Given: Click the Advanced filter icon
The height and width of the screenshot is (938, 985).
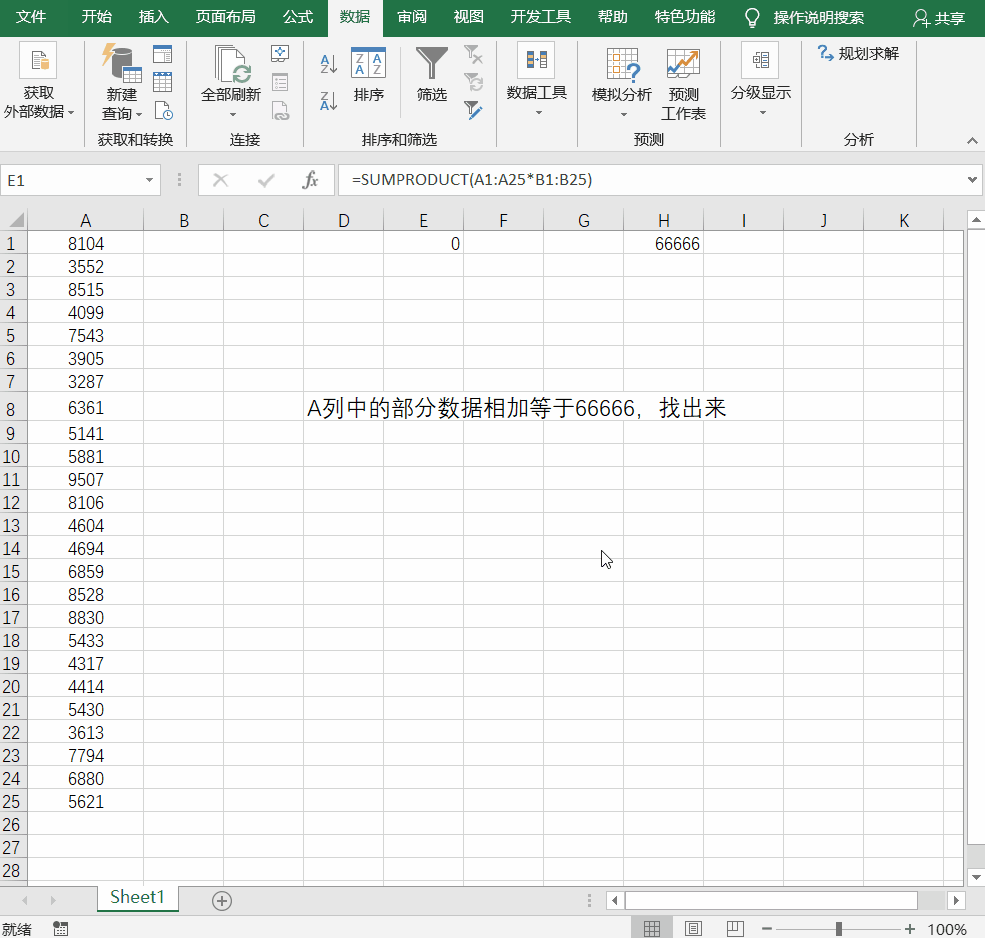Looking at the screenshot, I should (x=473, y=111).
